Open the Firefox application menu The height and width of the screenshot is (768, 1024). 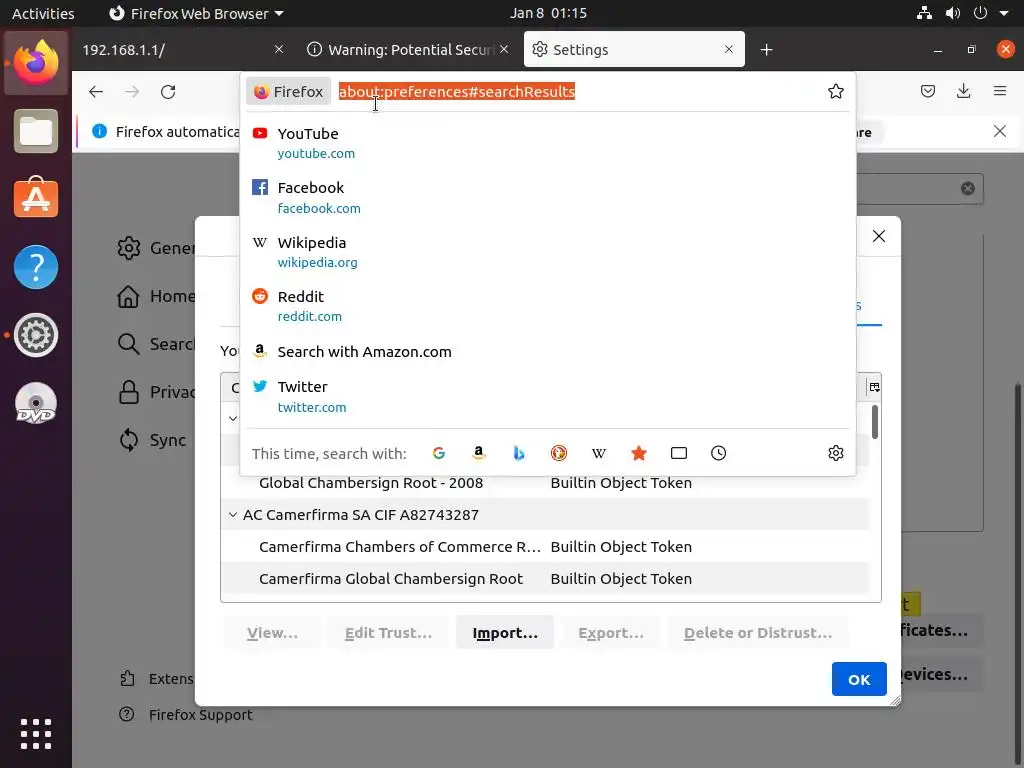(1000, 91)
